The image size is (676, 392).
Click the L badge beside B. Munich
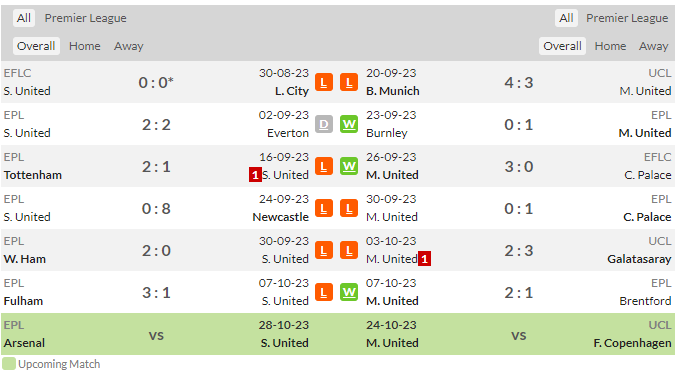(x=349, y=82)
